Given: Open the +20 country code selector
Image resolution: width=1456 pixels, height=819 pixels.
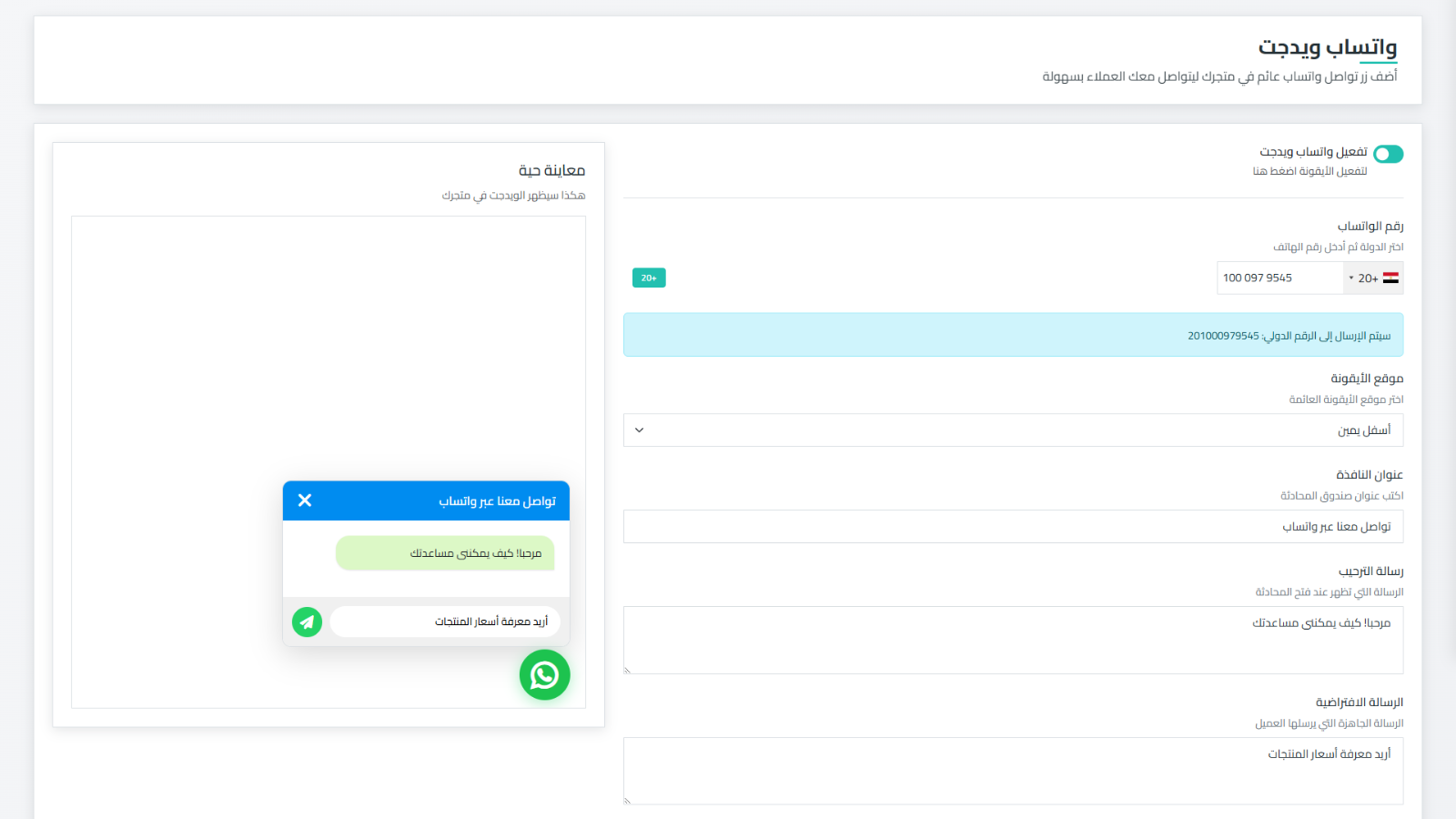Looking at the screenshot, I should pyautogui.click(x=1372, y=278).
